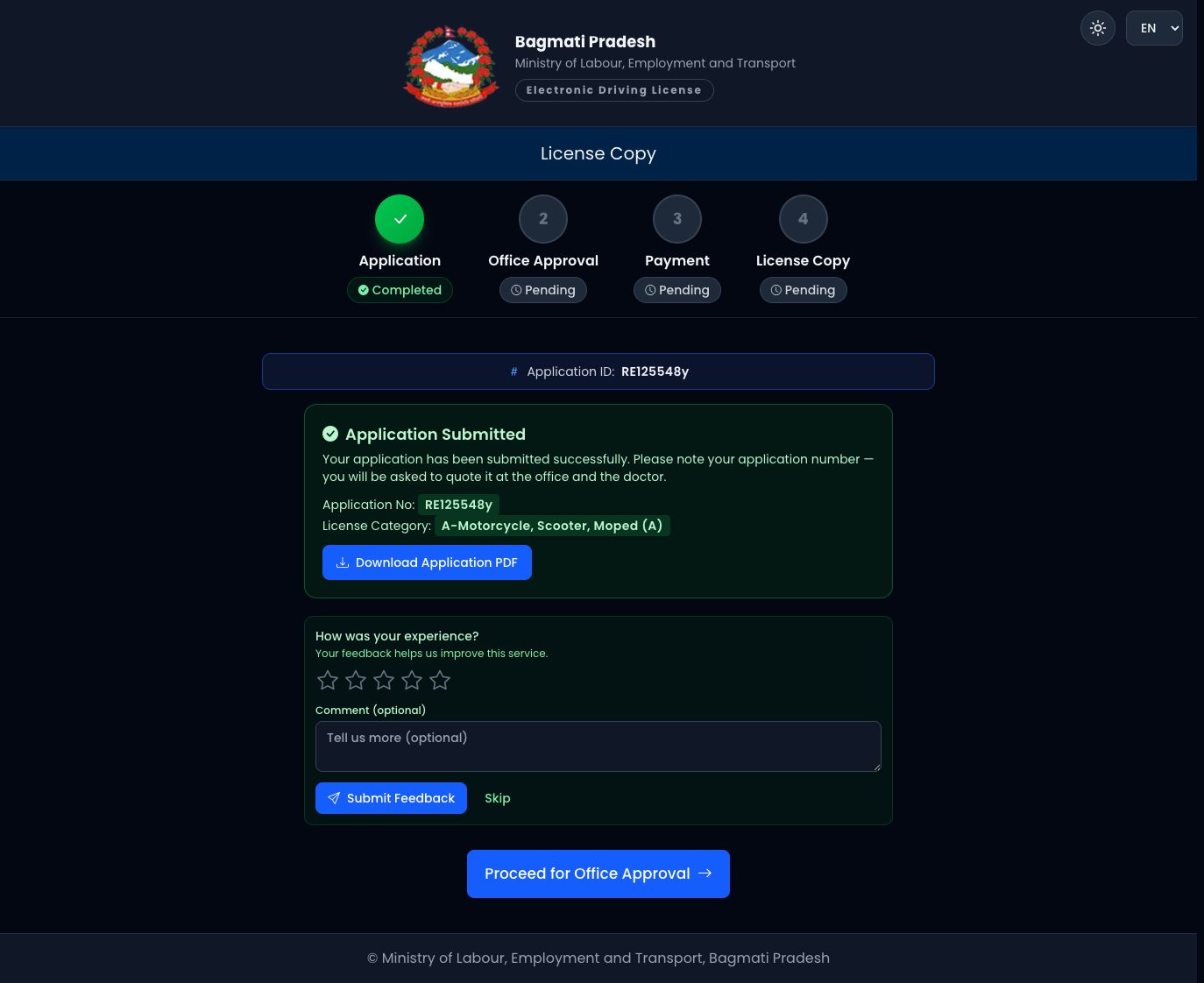
Task: Click Pending badge under Payment
Action: point(677,290)
